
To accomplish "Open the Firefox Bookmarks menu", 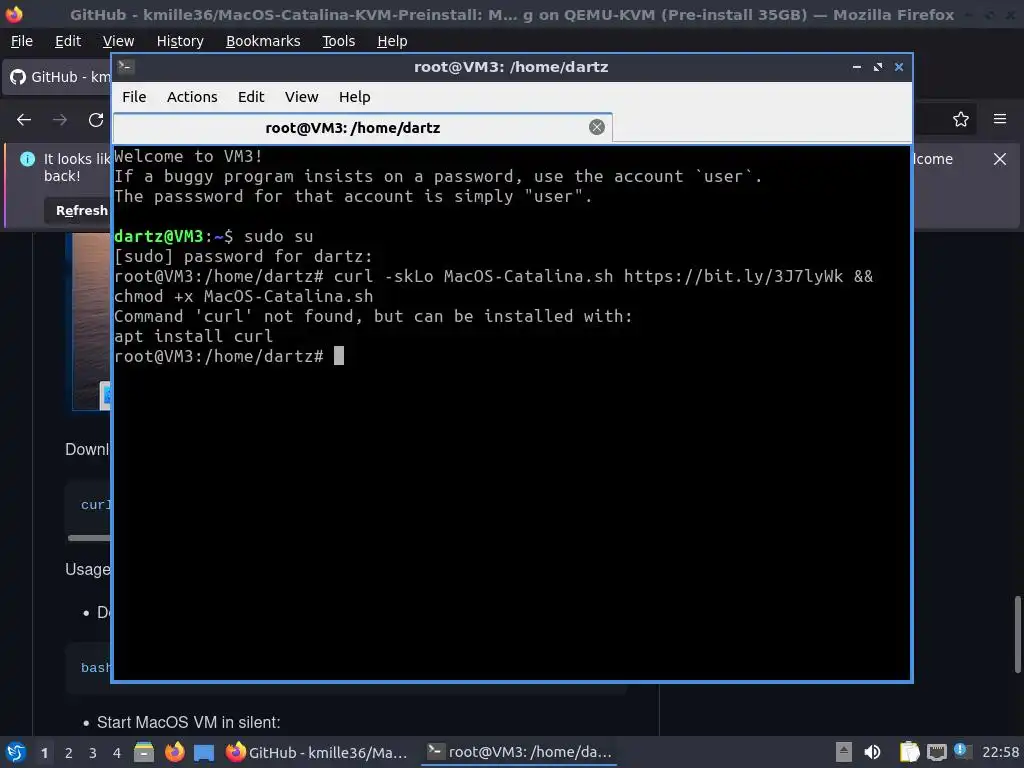I will tap(263, 41).
